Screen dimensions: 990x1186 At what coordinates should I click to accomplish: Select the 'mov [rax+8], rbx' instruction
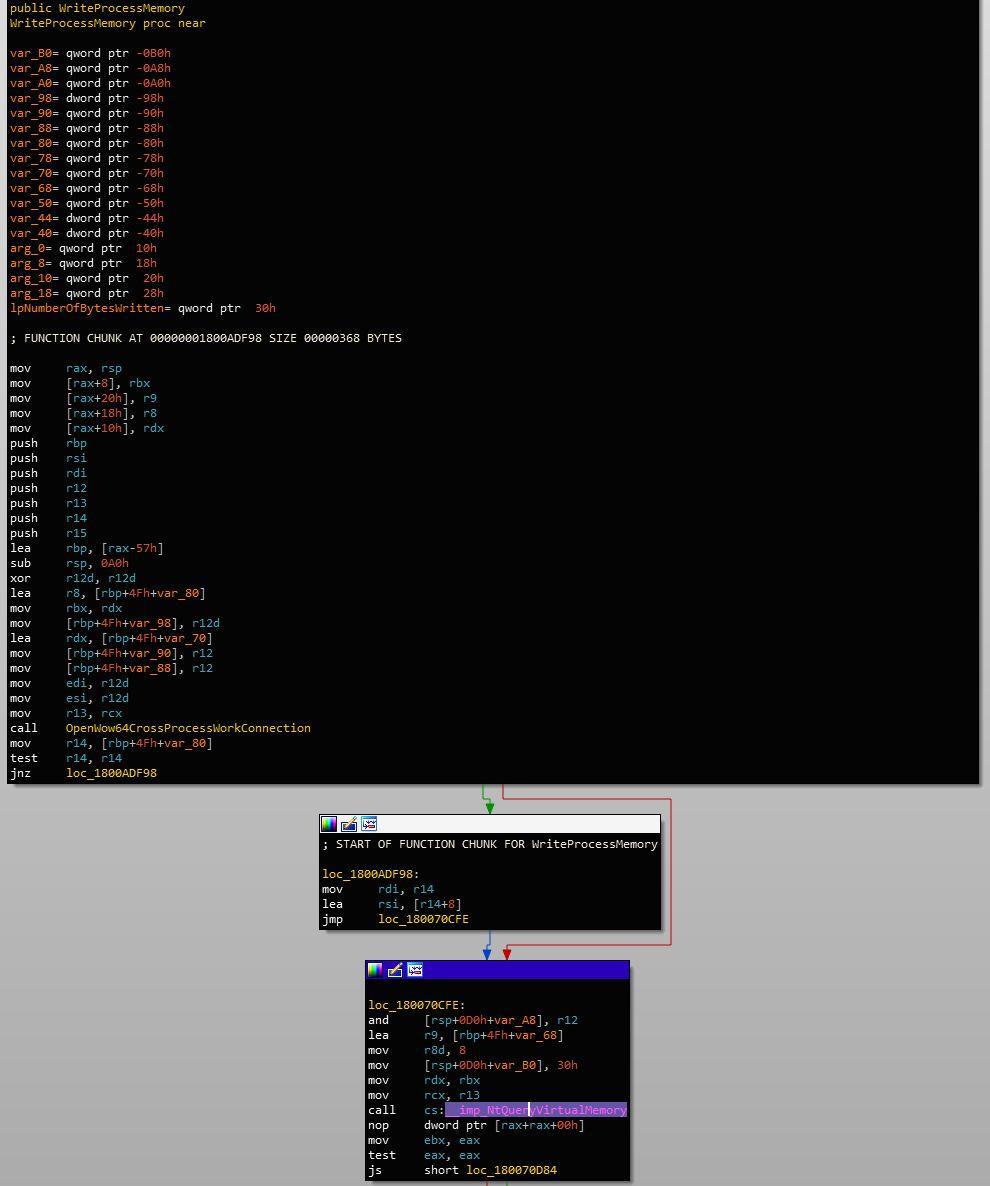point(80,383)
